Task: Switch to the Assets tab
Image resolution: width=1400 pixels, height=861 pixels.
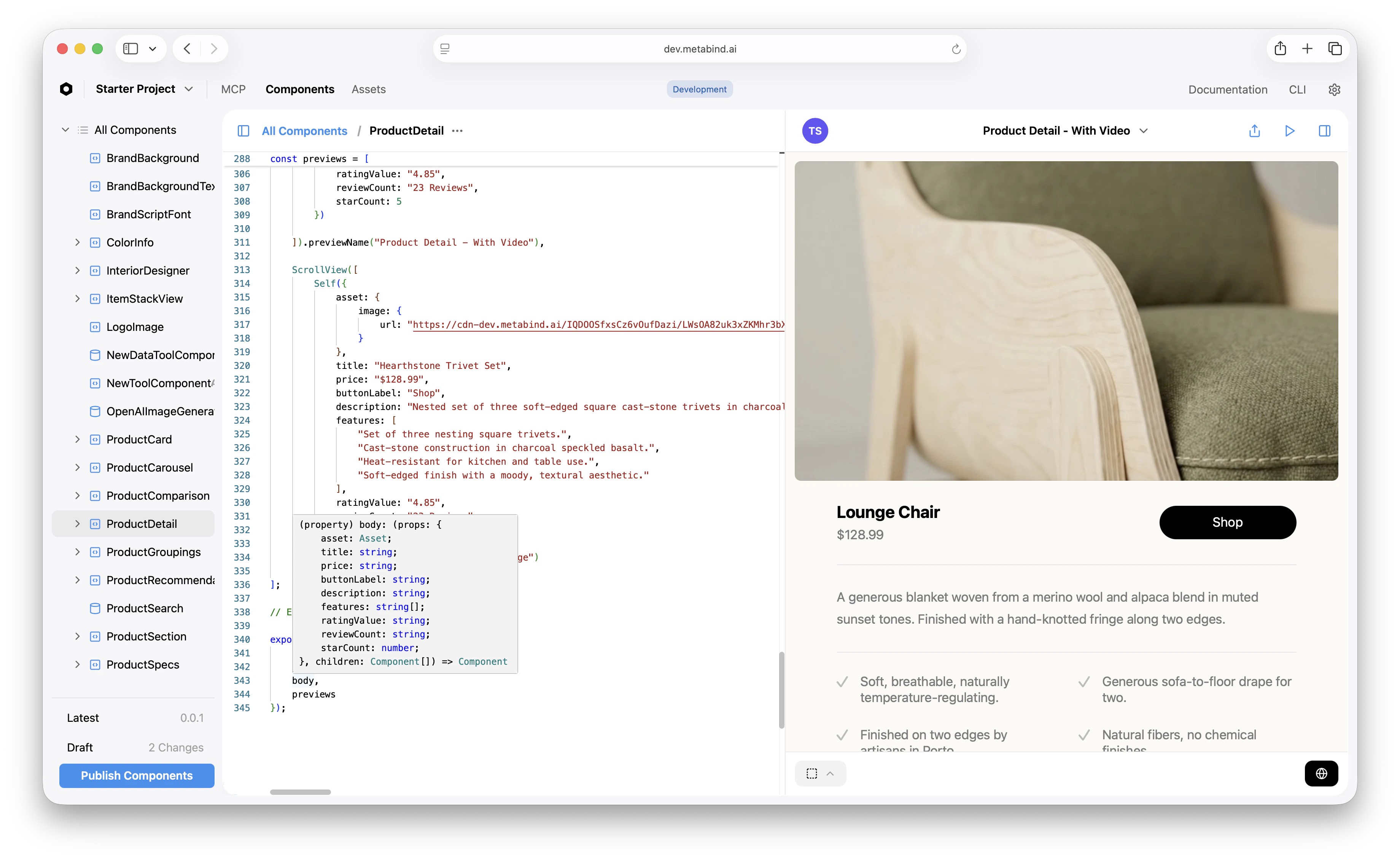Action: coord(369,89)
